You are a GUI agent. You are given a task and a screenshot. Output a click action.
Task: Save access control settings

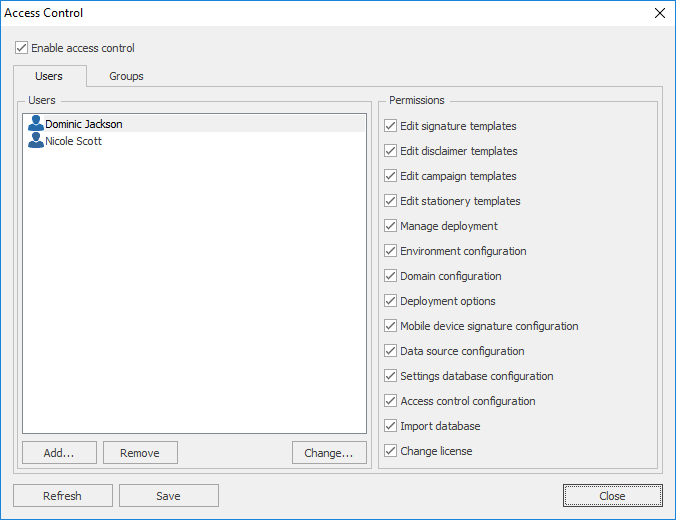pyautogui.click(x=169, y=496)
